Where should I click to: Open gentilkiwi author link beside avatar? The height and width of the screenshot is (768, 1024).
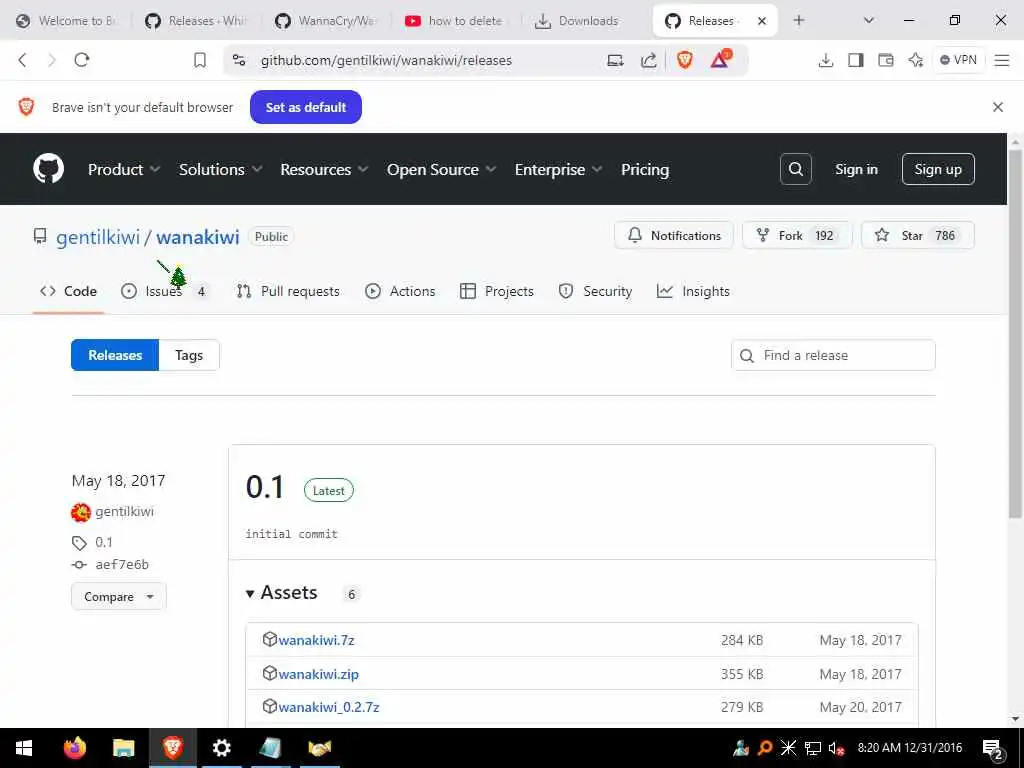tap(125, 511)
